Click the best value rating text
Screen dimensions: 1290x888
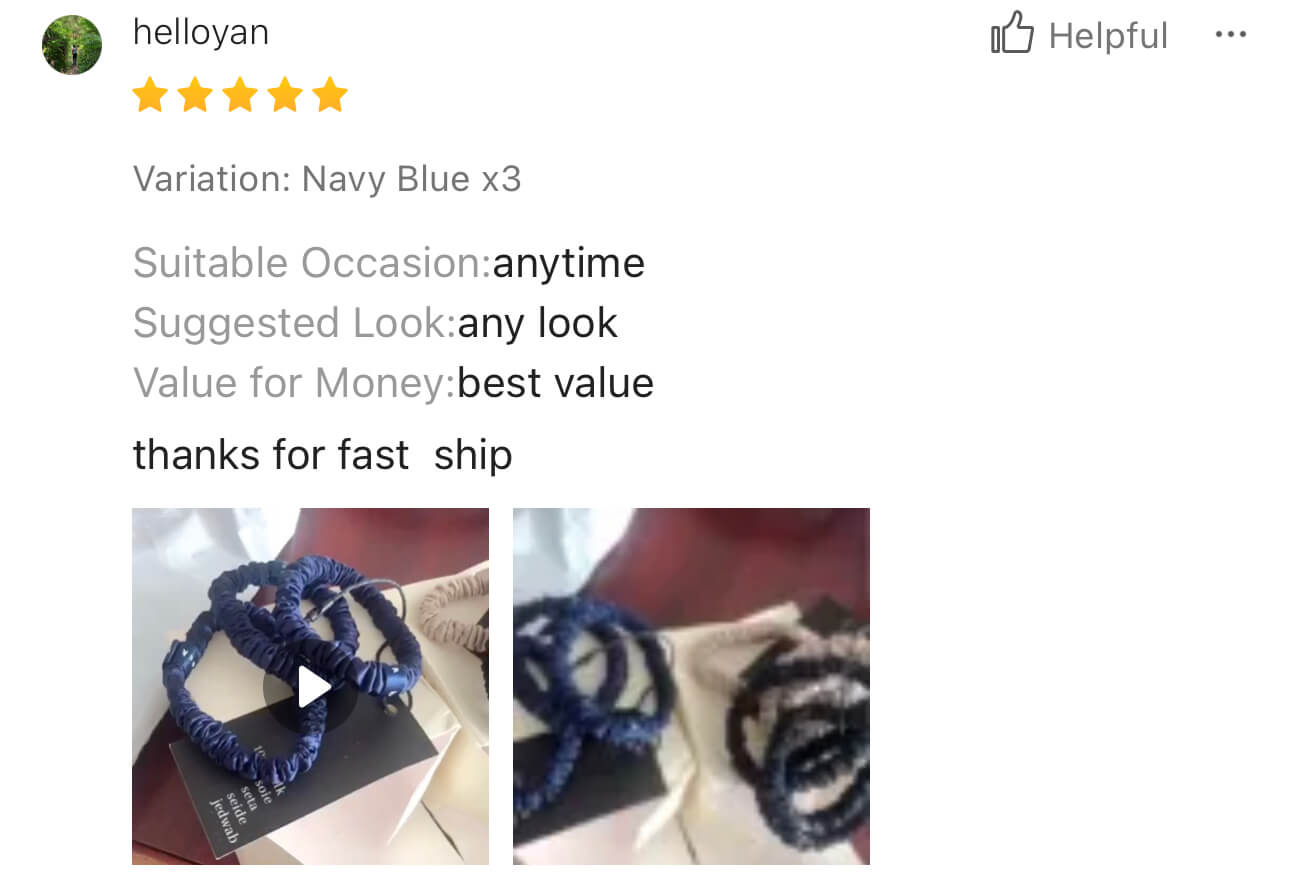[x=556, y=383]
